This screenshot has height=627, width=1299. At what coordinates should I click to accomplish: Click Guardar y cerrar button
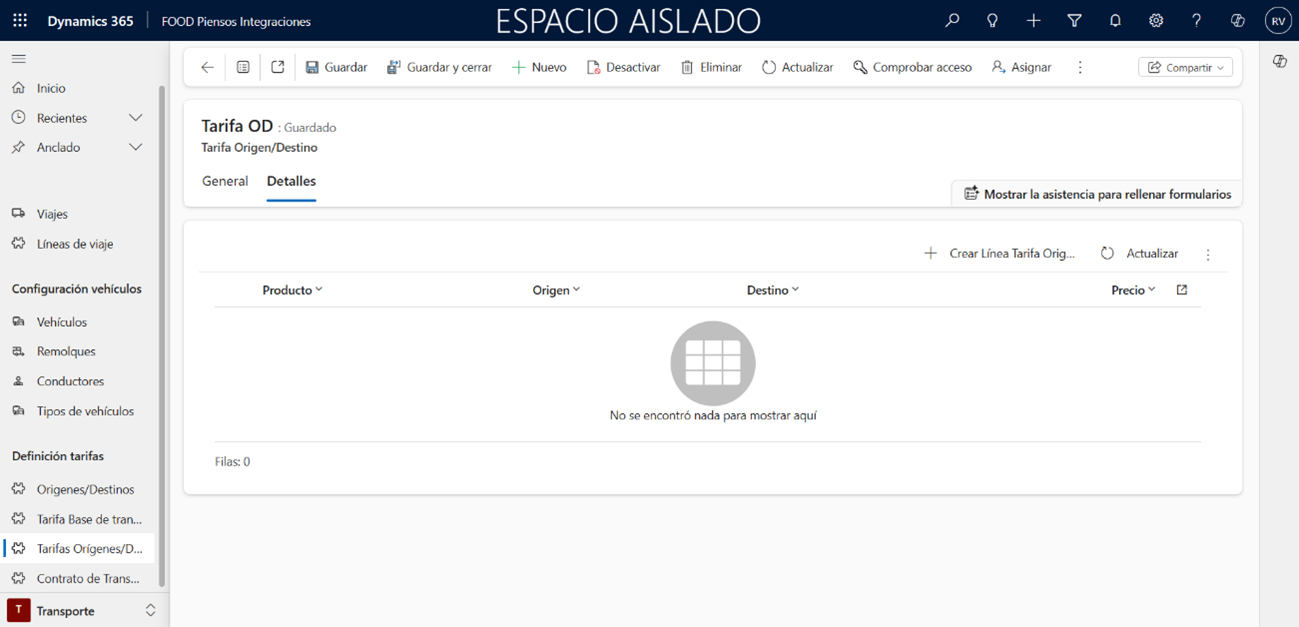coord(439,67)
